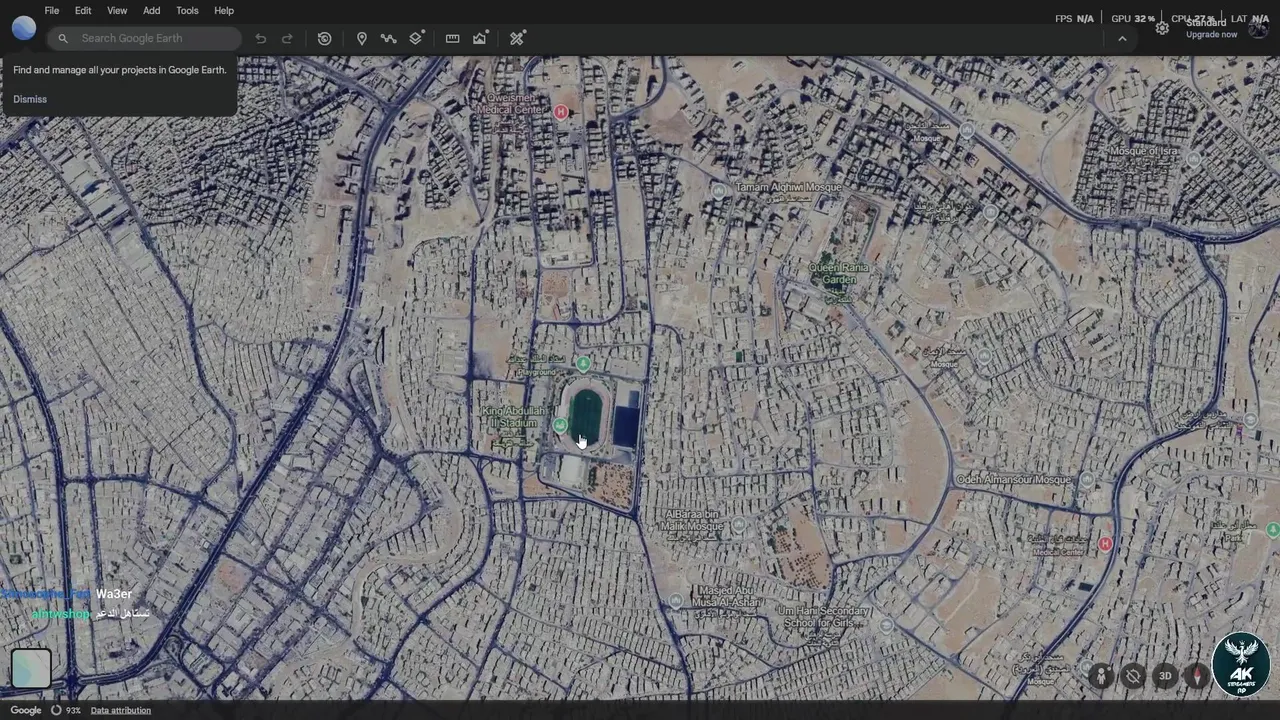Click the Medical Center hospital marker at right
The width and height of the screenshot is (1280, 720).
click(1105, 544)
